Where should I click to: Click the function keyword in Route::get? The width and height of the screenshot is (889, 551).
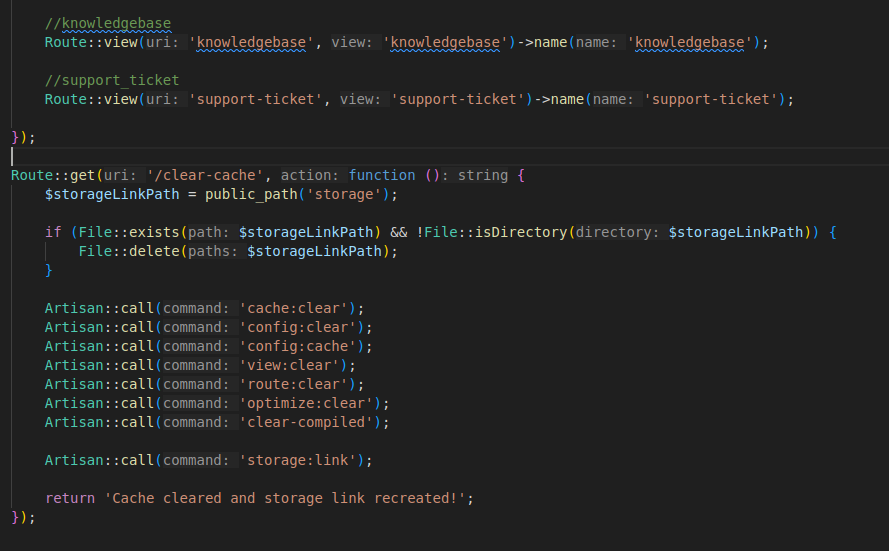[x=382, y=175]
